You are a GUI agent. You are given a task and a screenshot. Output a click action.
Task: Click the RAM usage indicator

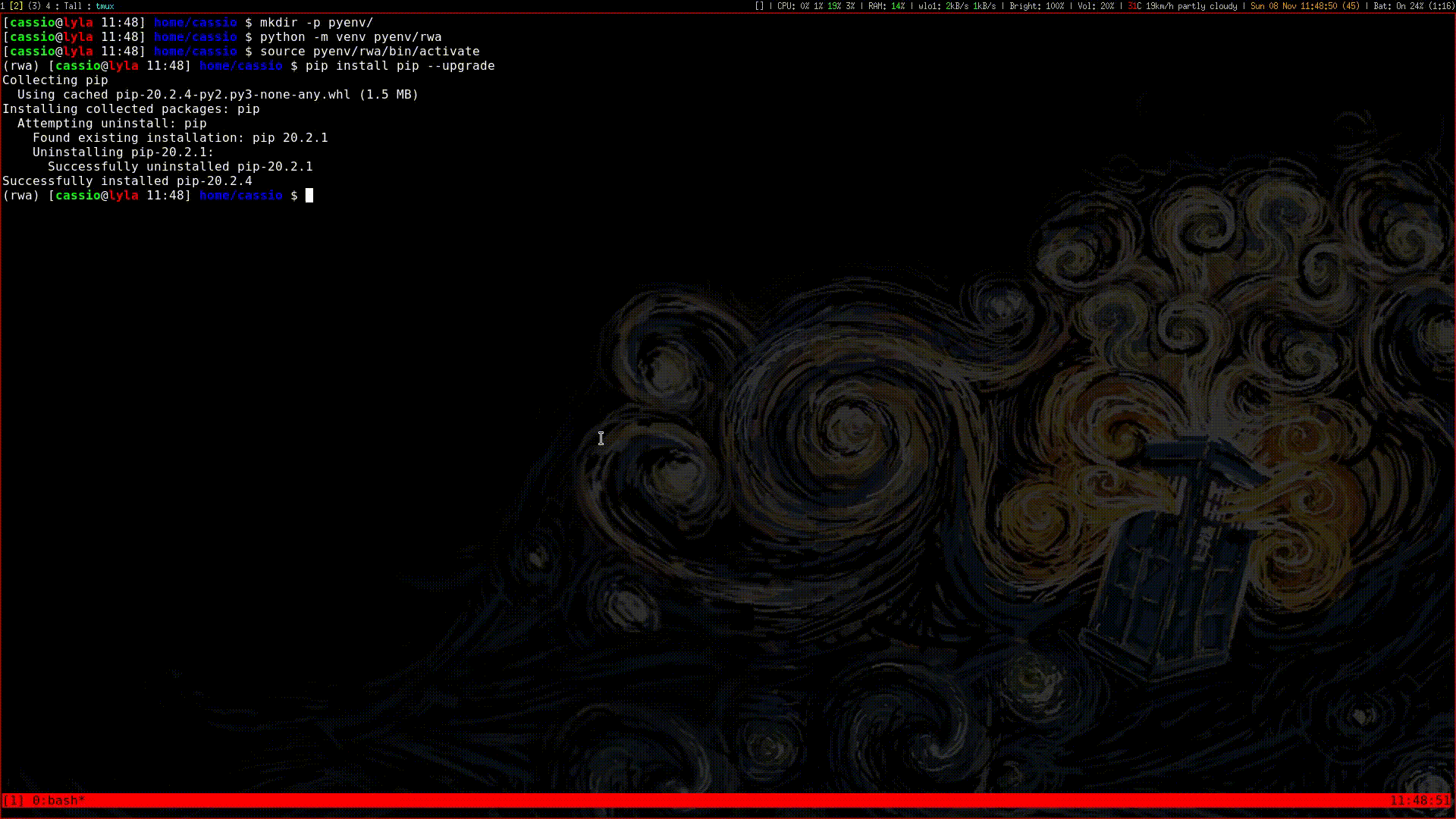point(886,6)
